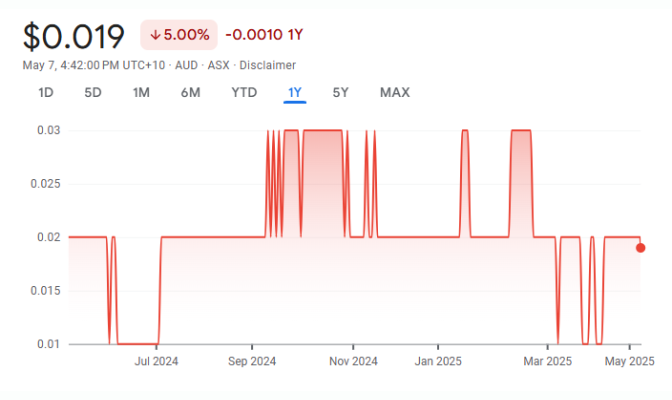Click the -0.0010 1Y change text
Screen dimensions: 672x400
(264, 35)
